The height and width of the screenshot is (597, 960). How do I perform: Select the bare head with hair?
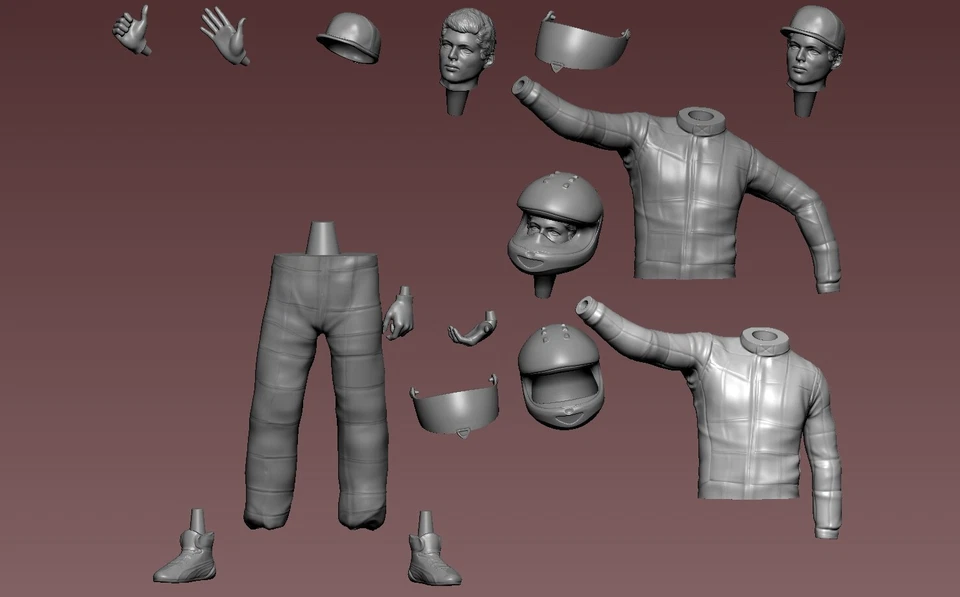(x=467, y=60)
